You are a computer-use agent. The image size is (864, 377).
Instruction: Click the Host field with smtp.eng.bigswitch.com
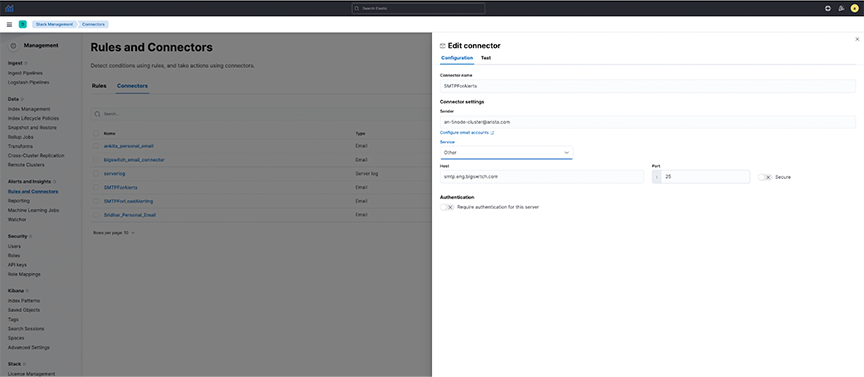pyautogui.click(x=542, y=177)
